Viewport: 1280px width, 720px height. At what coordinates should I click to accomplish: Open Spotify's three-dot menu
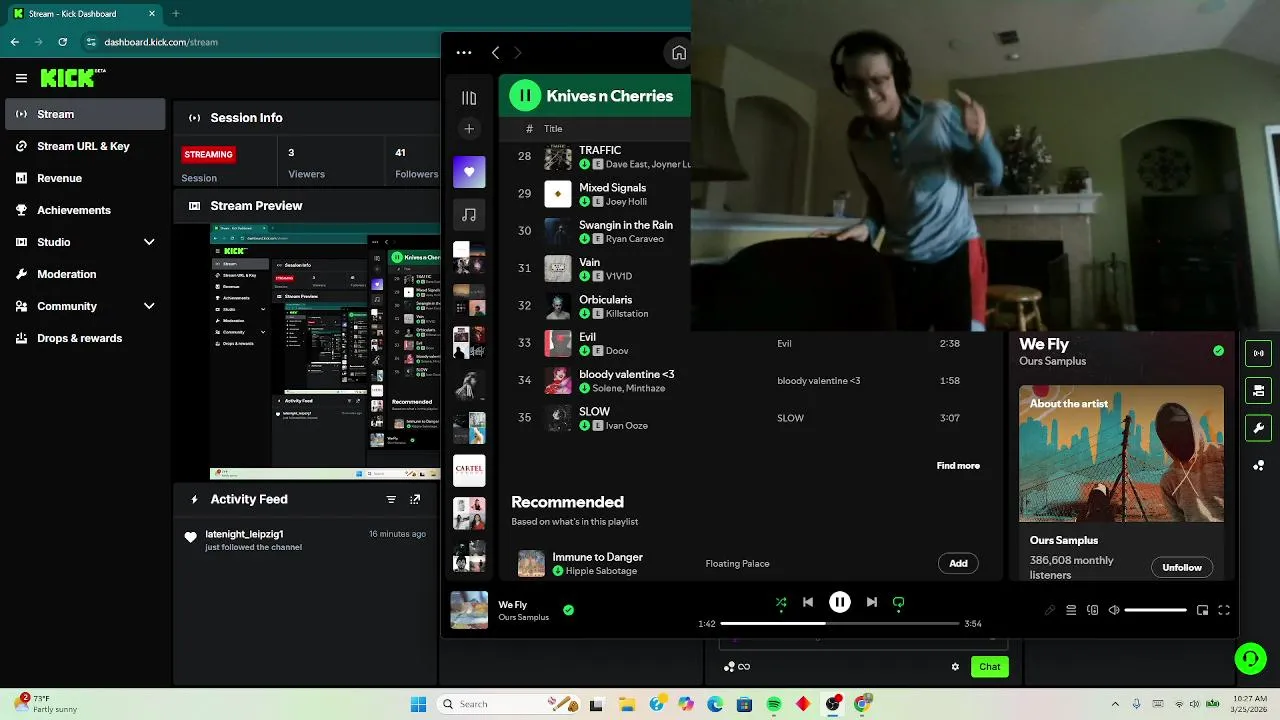(x=463, y=52)
